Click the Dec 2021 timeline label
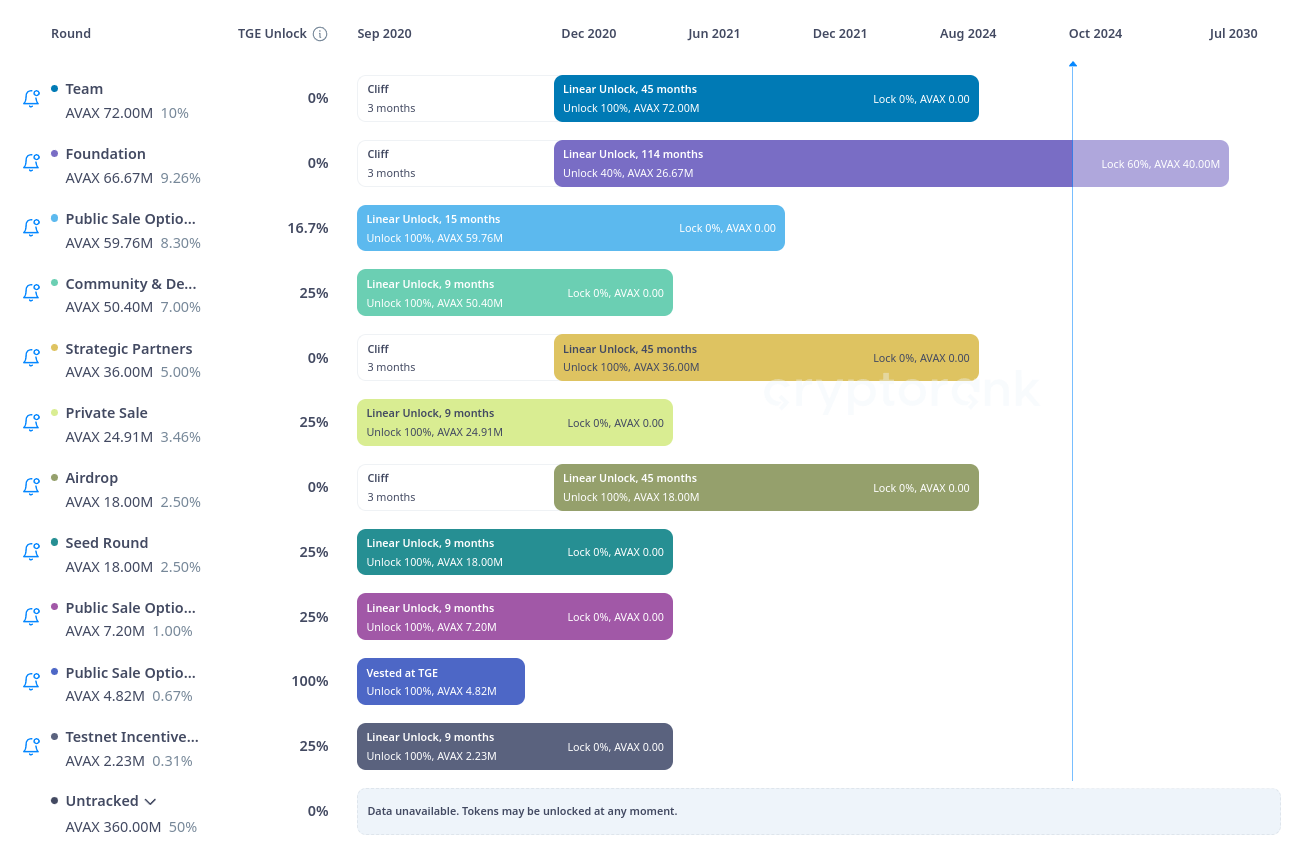 click(x=840, y=34)
